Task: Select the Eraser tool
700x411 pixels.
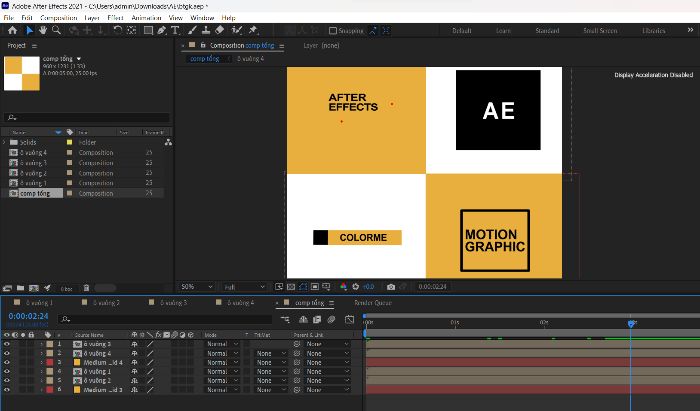Action: (220, 30)
